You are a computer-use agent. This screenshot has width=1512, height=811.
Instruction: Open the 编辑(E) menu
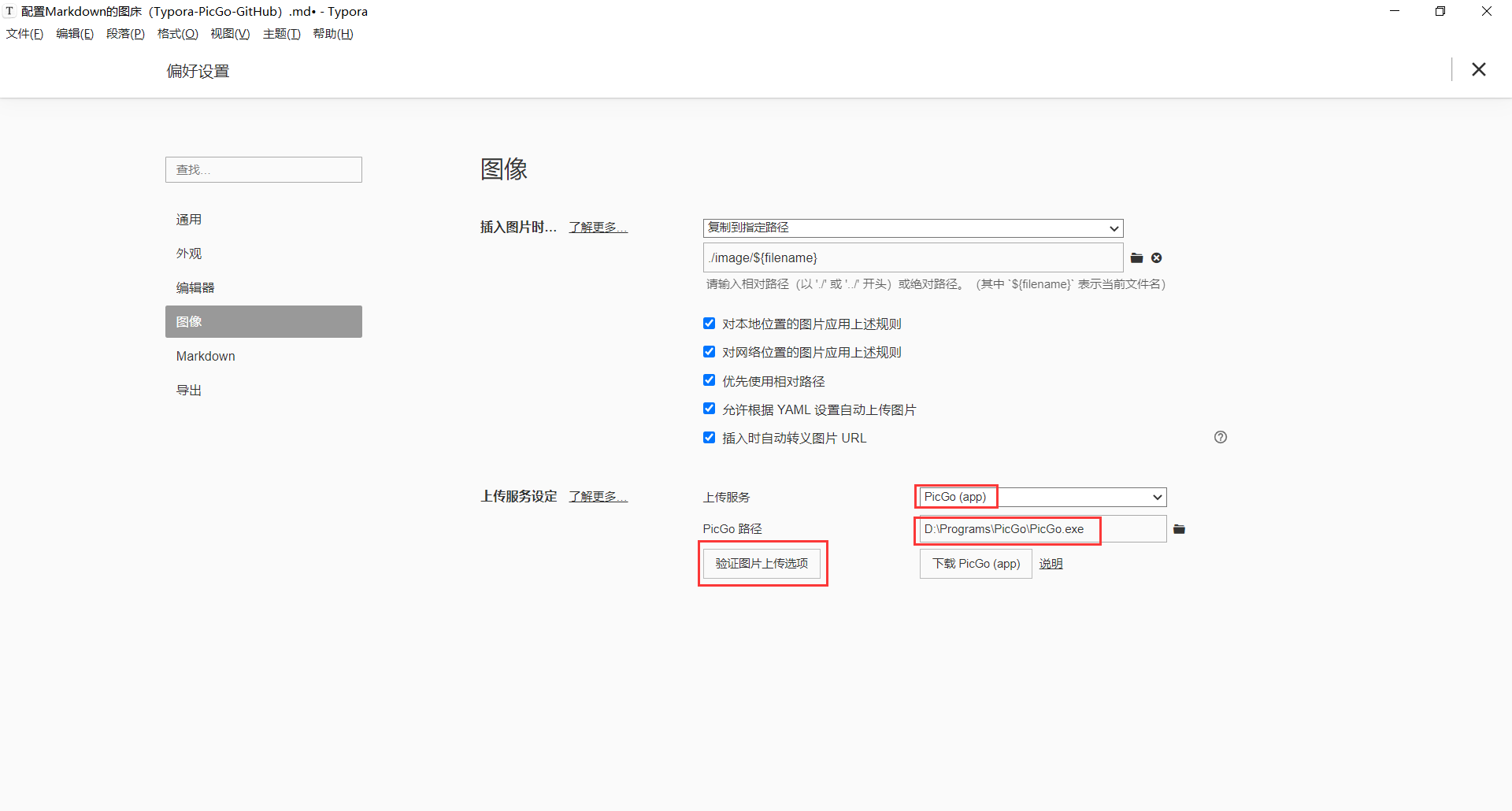tap(75, 34)
